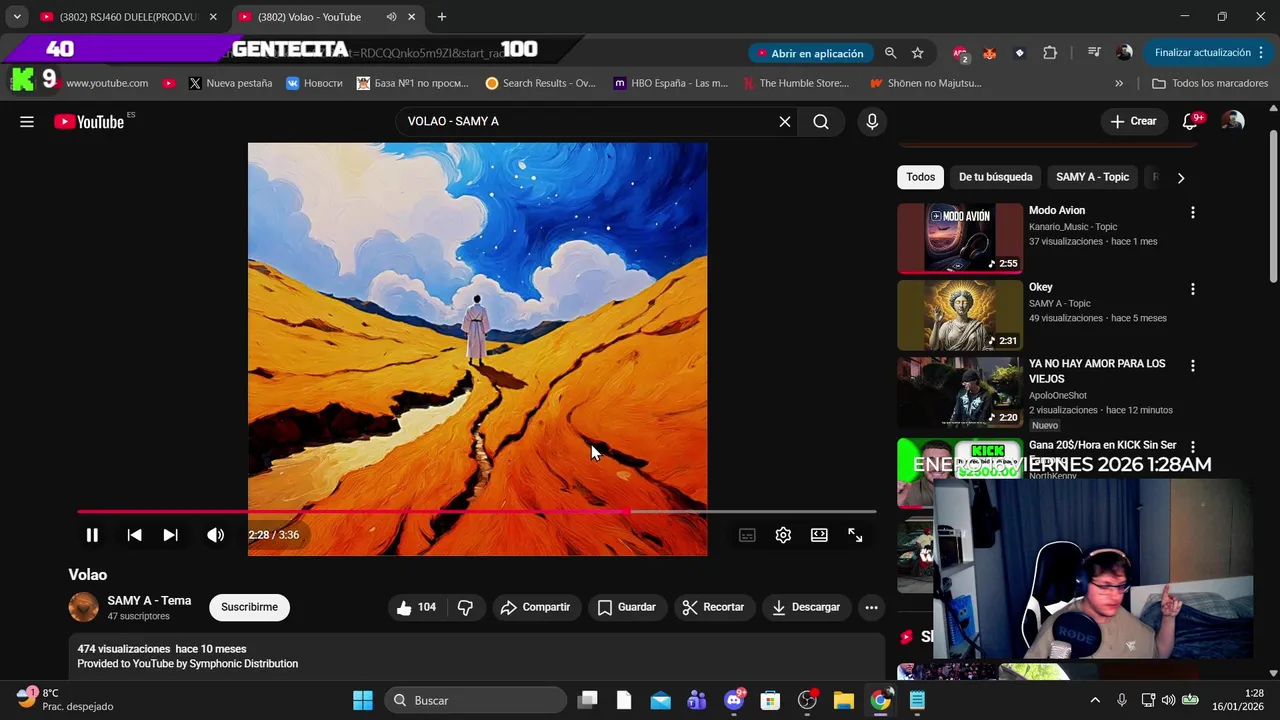This screenshot has height=720, width=1280.
Task: Enter fullscreen mode
Action: 855,535
